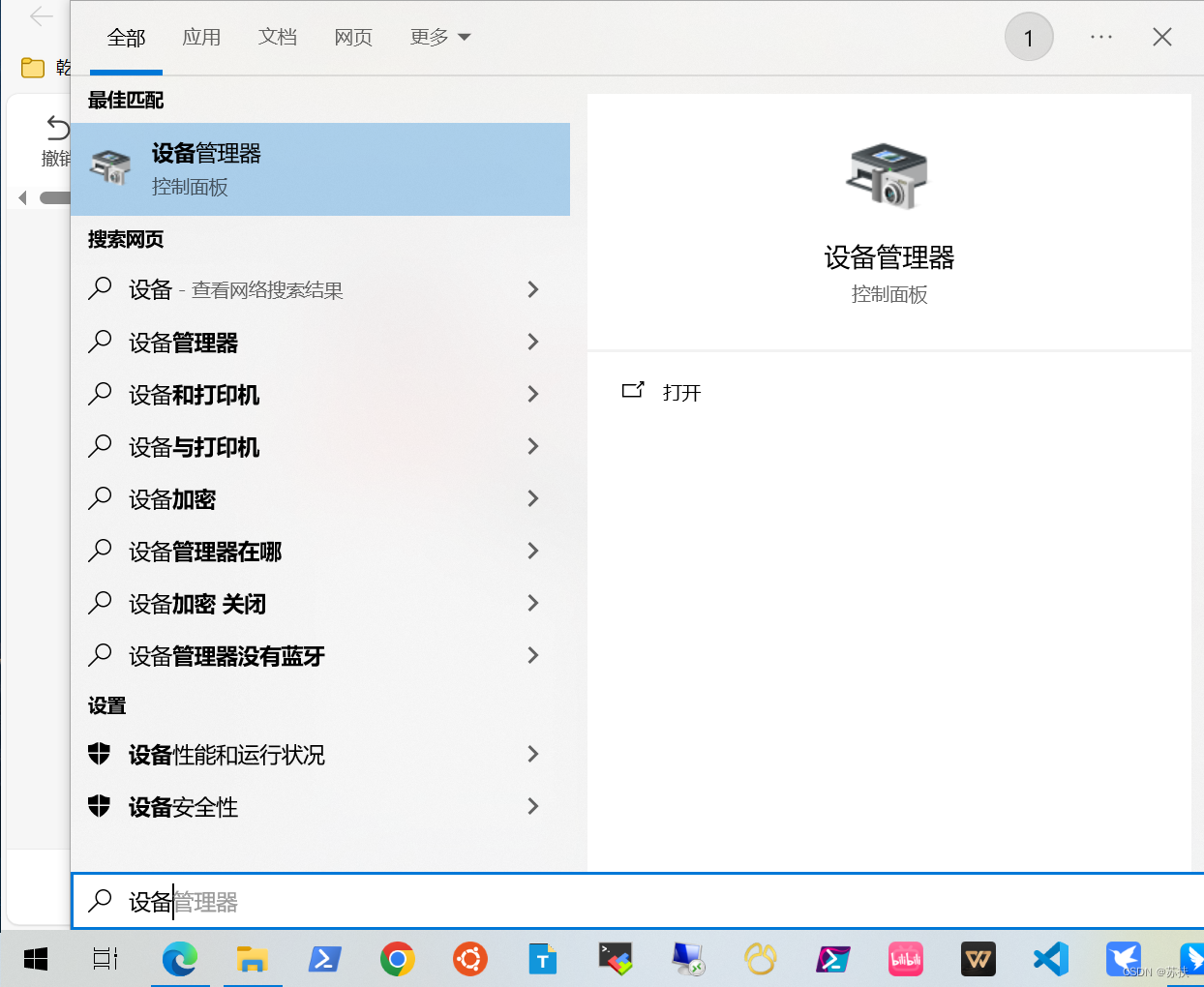Image resolution: width=1204 pixels, height=987 pixels.
Task: Launch Windows PowerShell from the taskbar
Action: coord(325,959)
